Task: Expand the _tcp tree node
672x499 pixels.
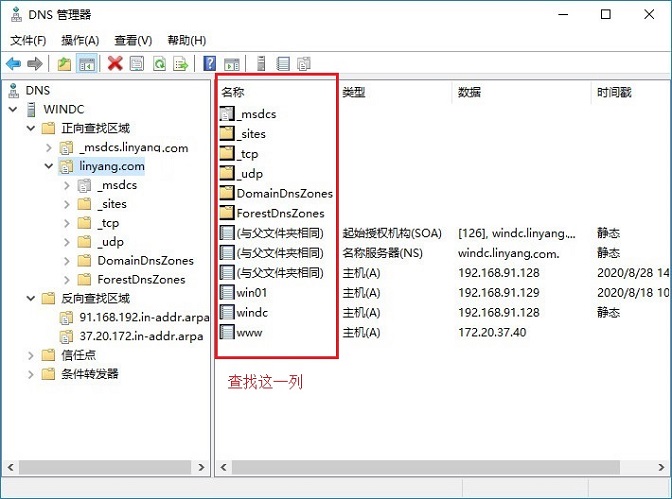Action: [67, 223]
